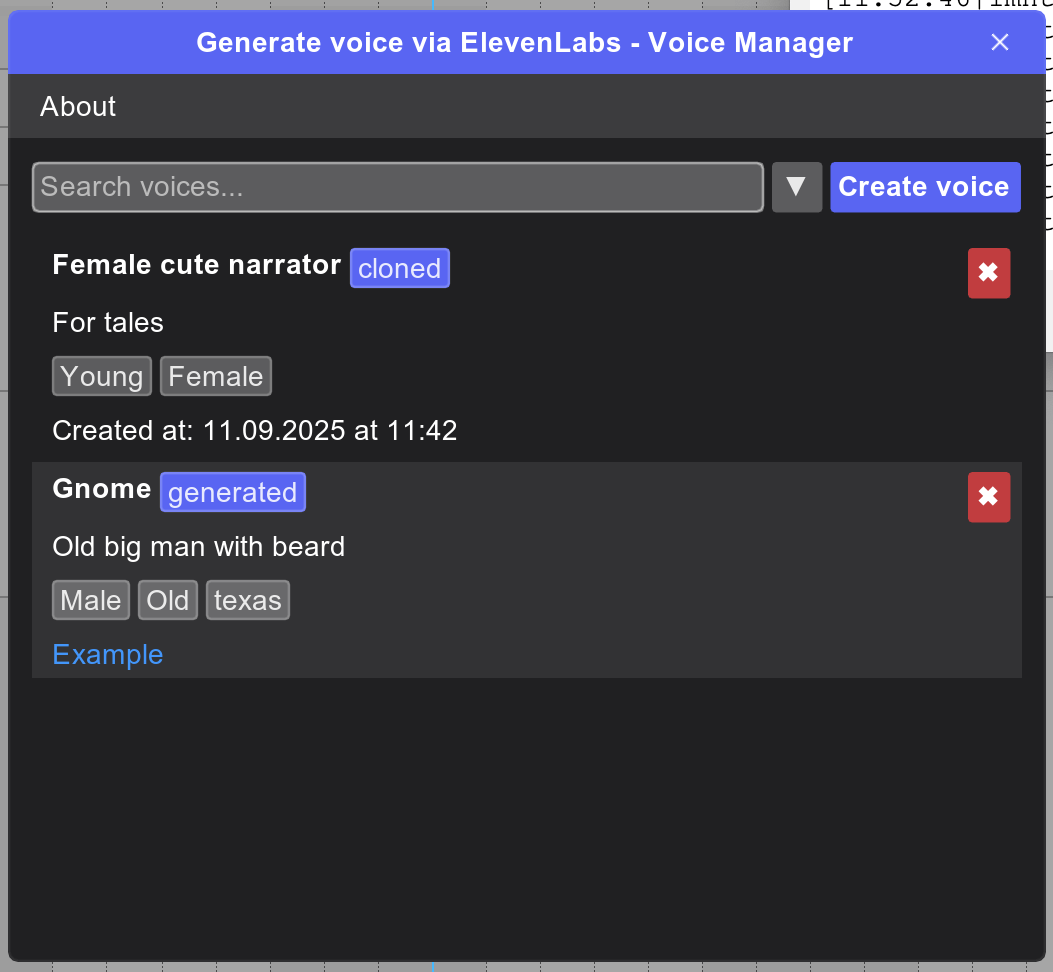Image resolution: width=1053 pixels, height=972 pixels.
Task: Click the cloned badge
Action: tap(400, 268)
